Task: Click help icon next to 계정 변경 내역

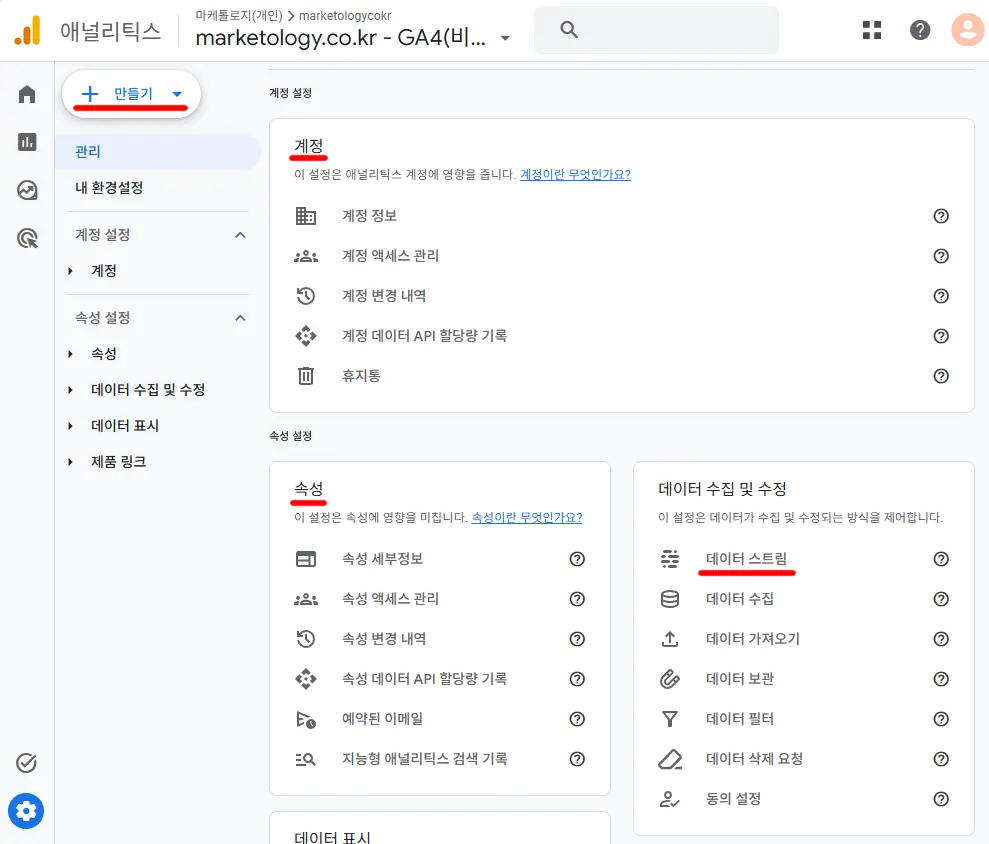Action: 940,296
